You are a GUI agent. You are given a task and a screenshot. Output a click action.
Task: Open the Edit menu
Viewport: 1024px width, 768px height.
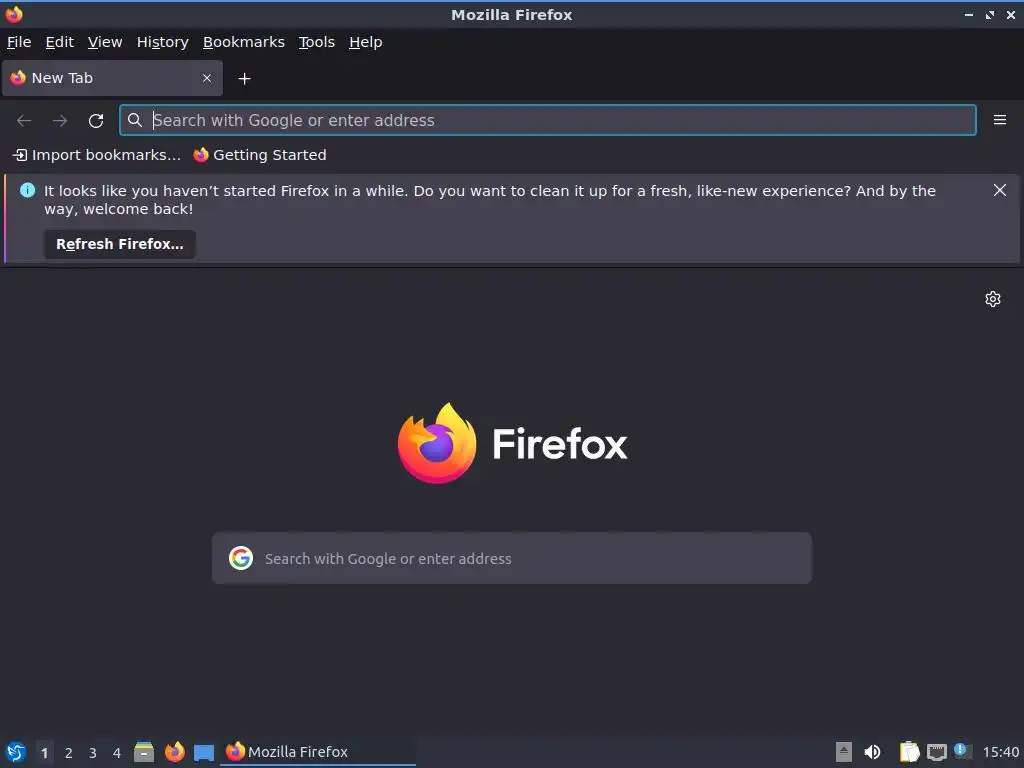(59, 42)
